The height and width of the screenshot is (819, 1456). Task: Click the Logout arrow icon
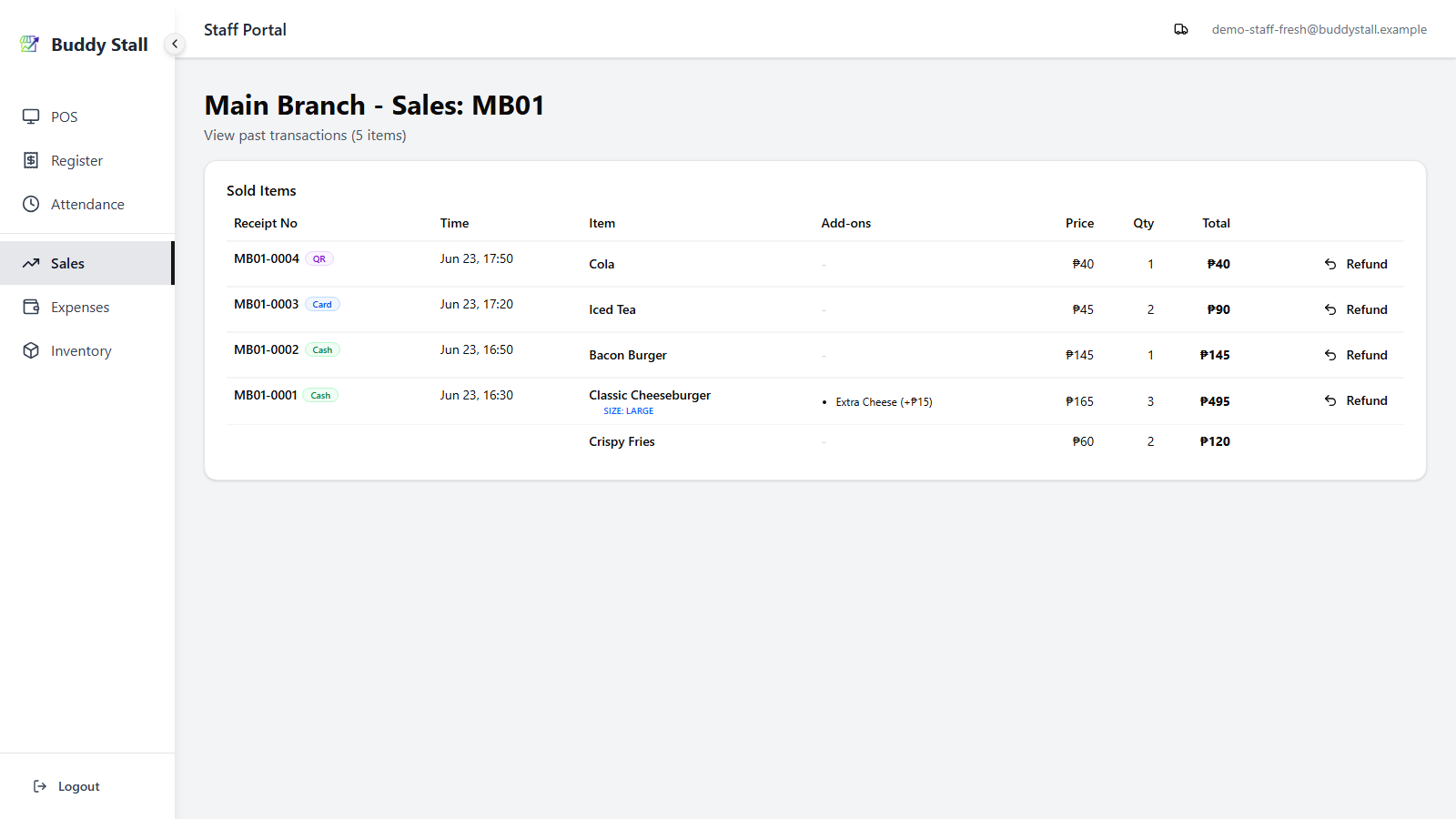point(40,786)
